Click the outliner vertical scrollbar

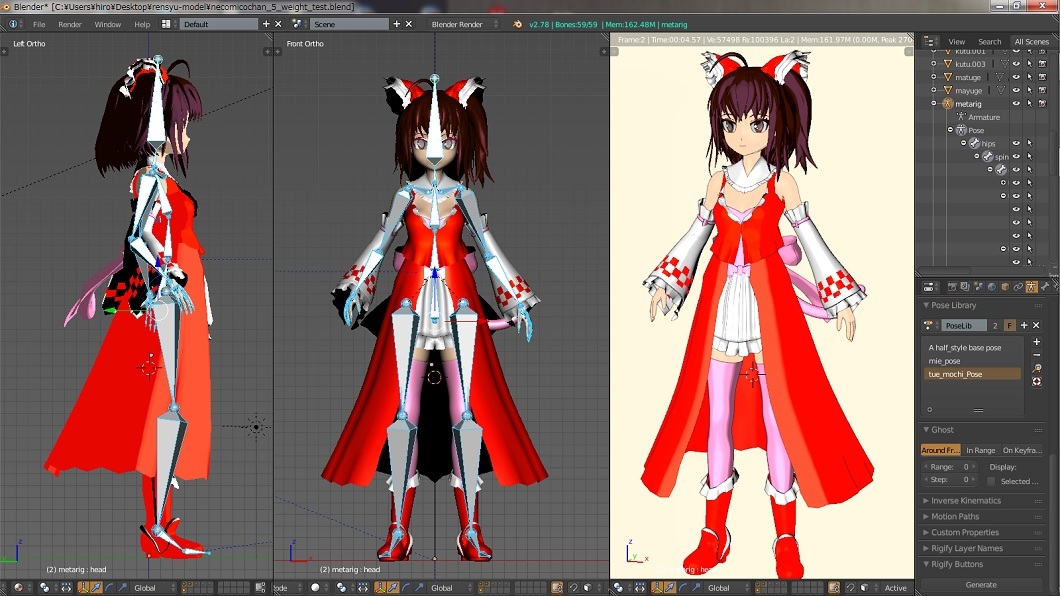[1055, 155]
